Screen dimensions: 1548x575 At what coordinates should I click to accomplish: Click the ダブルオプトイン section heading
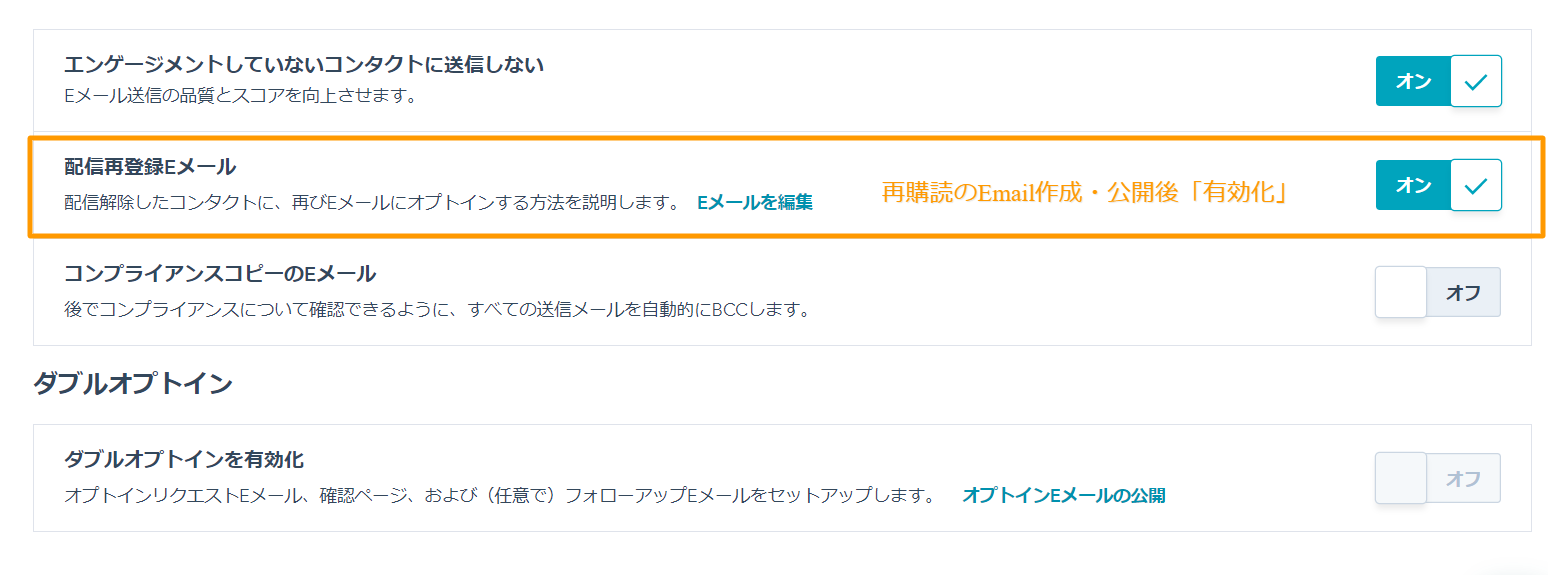(x=133, y=383)
